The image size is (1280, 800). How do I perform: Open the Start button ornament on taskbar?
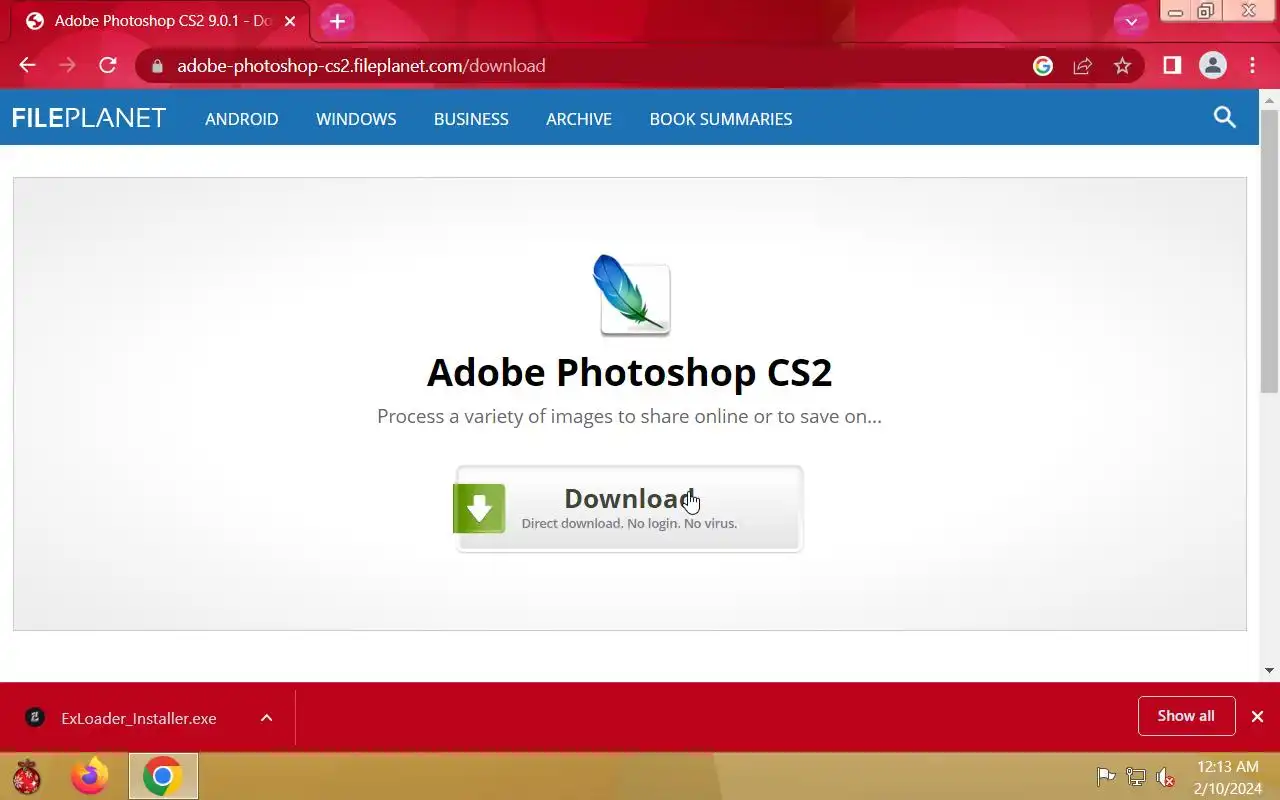[x=27, y=776]
